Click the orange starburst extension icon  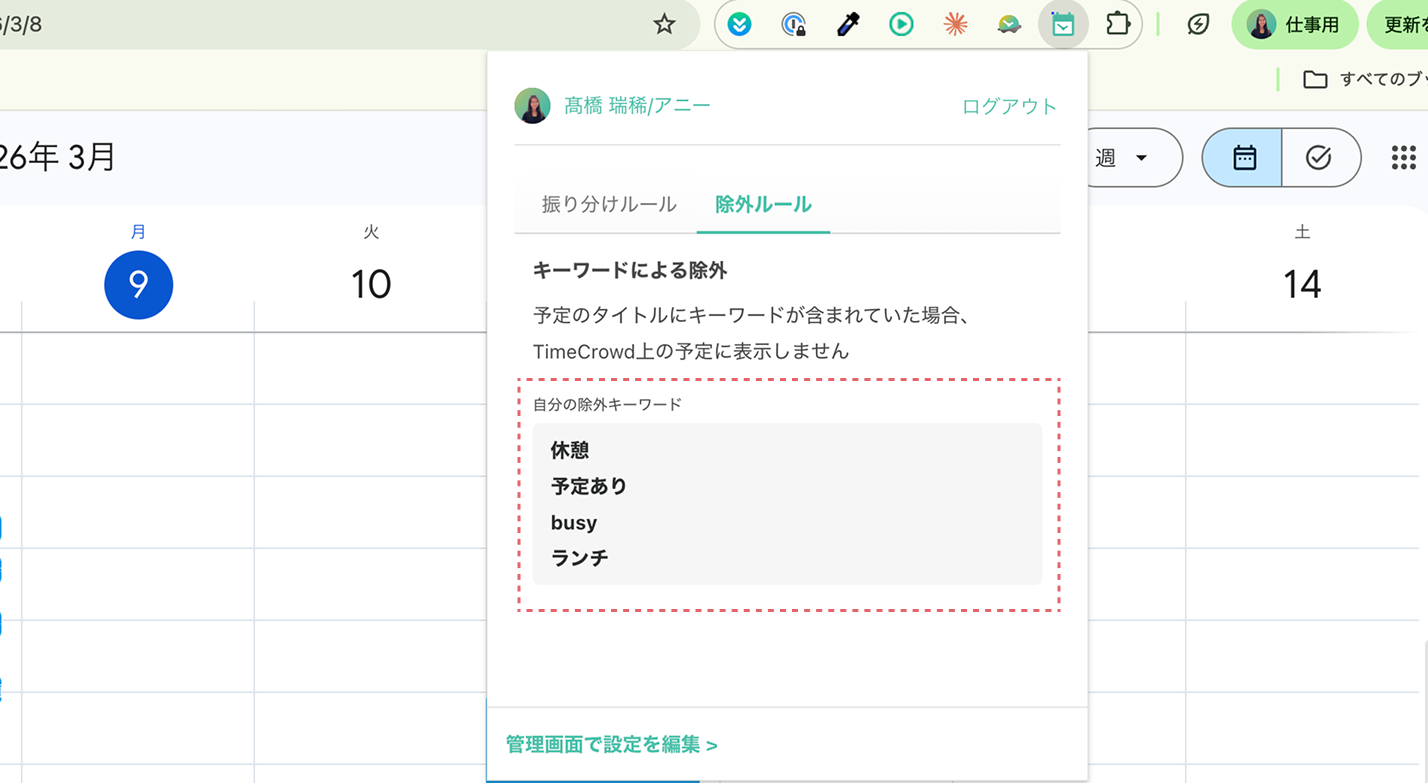tap(955, 24)
